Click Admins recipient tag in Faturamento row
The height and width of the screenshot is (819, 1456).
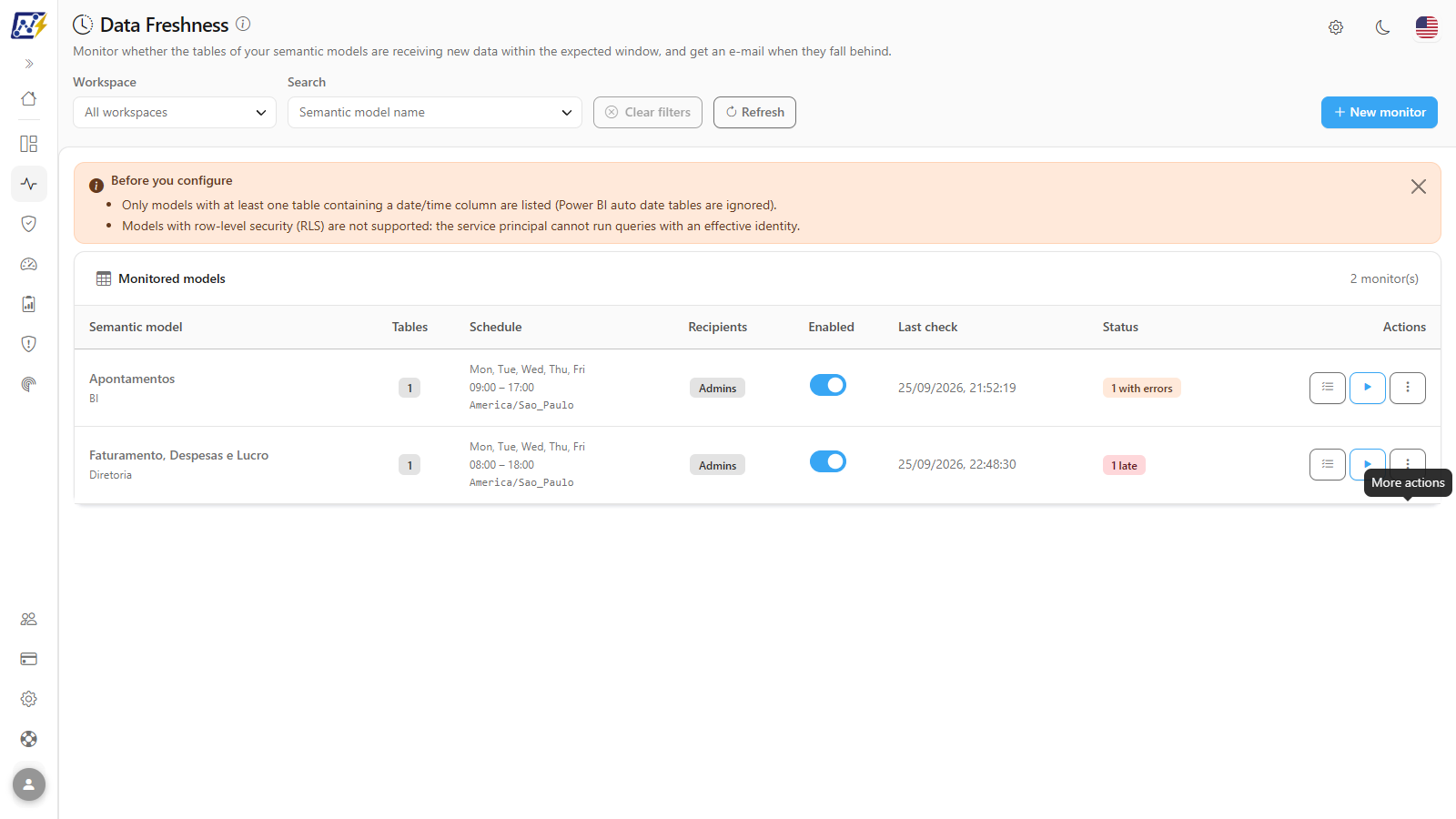pyautogui.click(x=717, y=465)
